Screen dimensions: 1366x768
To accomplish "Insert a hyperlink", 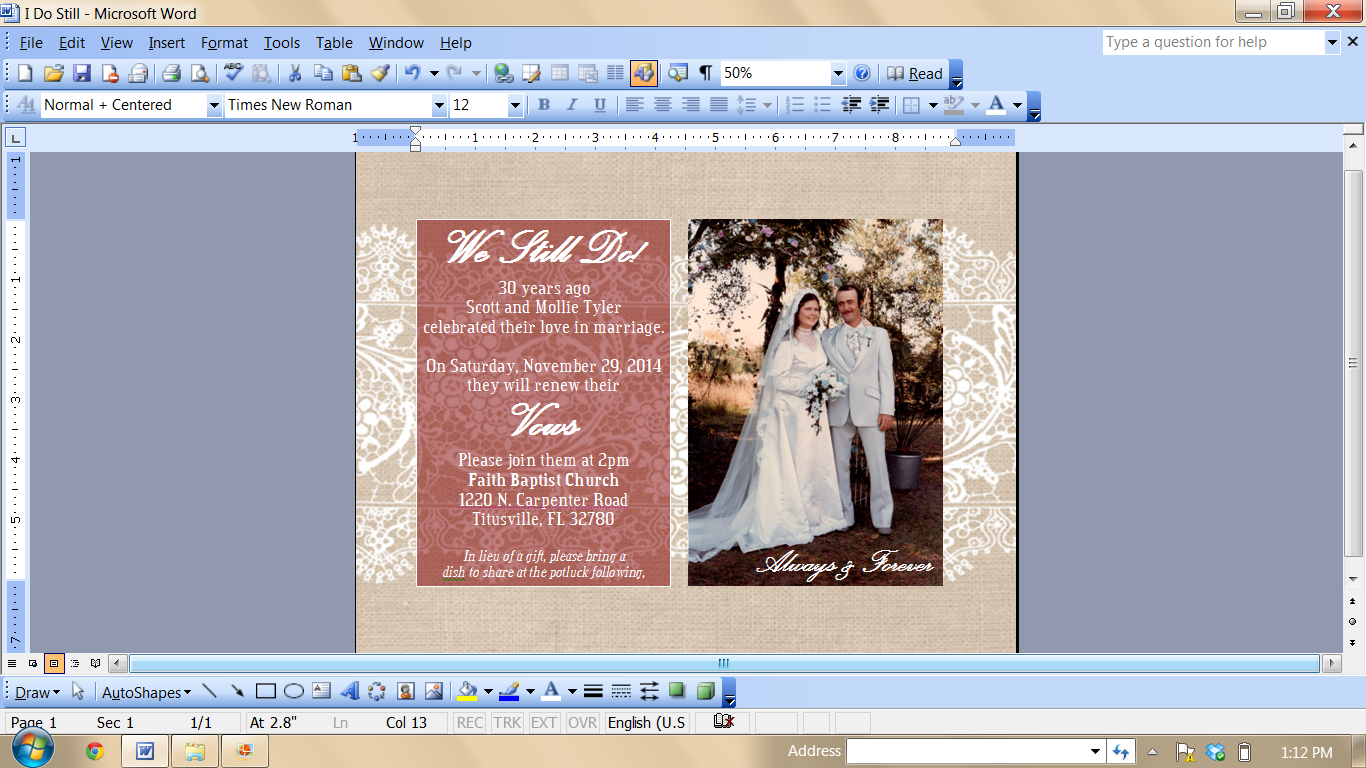I will 503,73.
